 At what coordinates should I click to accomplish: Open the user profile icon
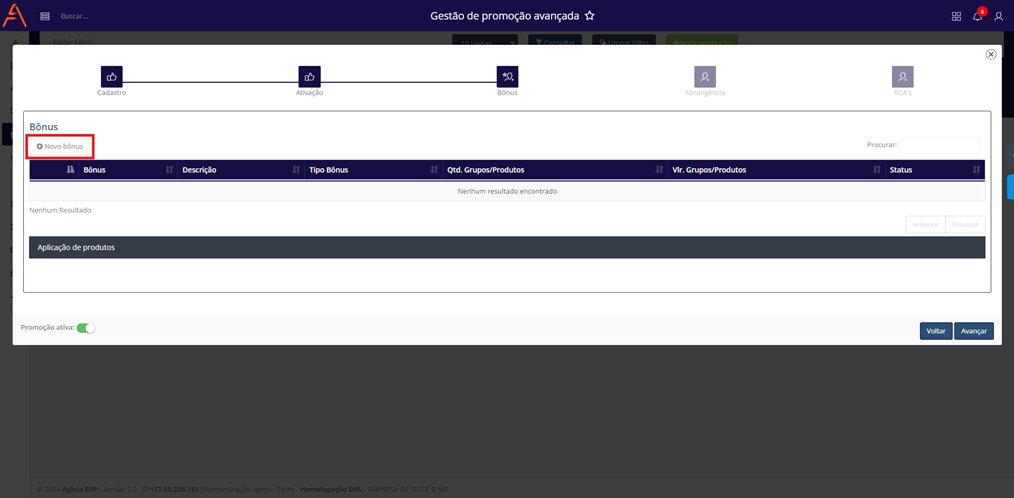998,16
